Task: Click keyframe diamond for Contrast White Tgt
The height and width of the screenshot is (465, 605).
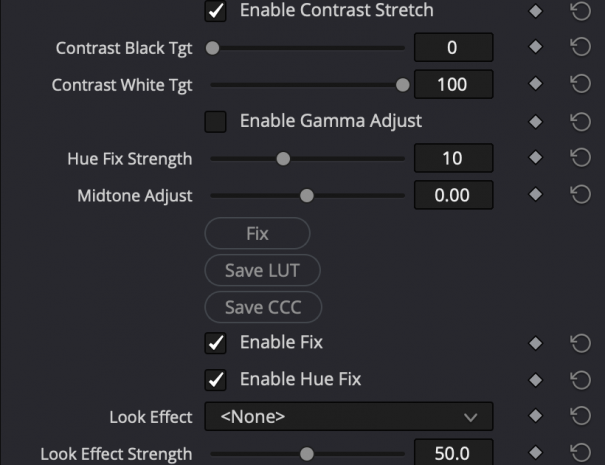Action: [x=535, y=85]
